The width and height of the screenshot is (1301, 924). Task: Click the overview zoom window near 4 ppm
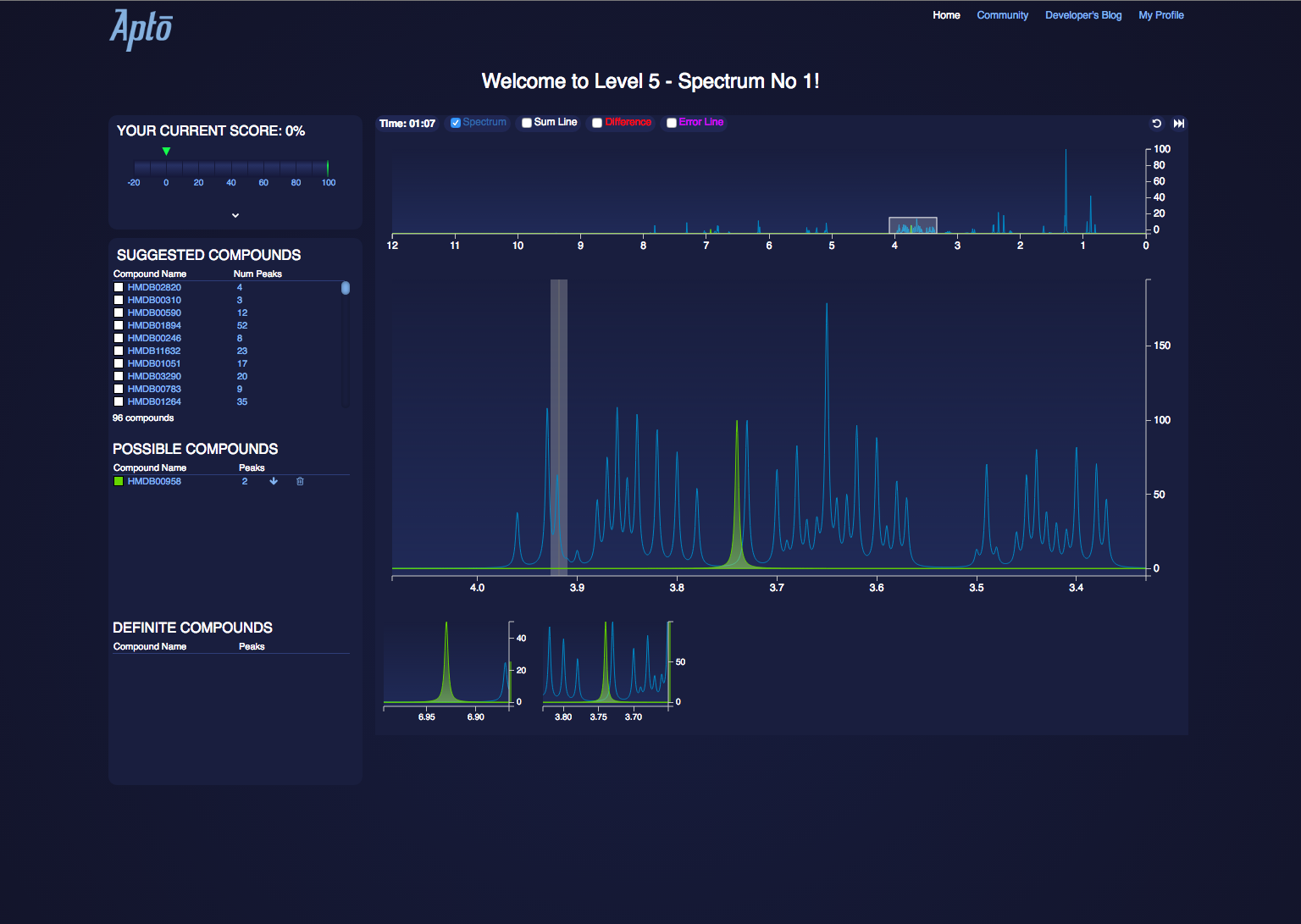click(x=913, y=225)
